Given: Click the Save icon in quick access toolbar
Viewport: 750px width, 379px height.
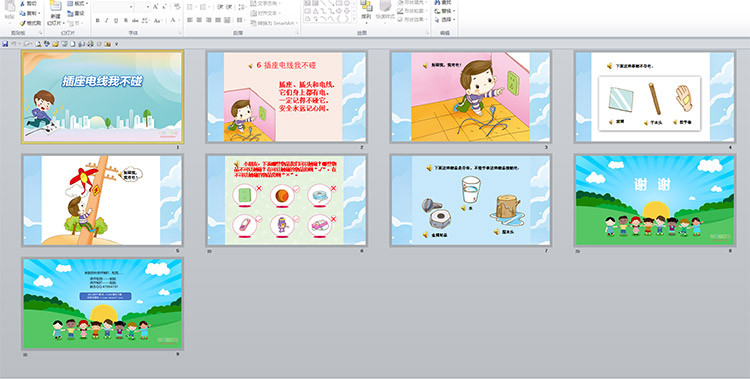Looking at the screenshot, I should [x=5, y=44].
